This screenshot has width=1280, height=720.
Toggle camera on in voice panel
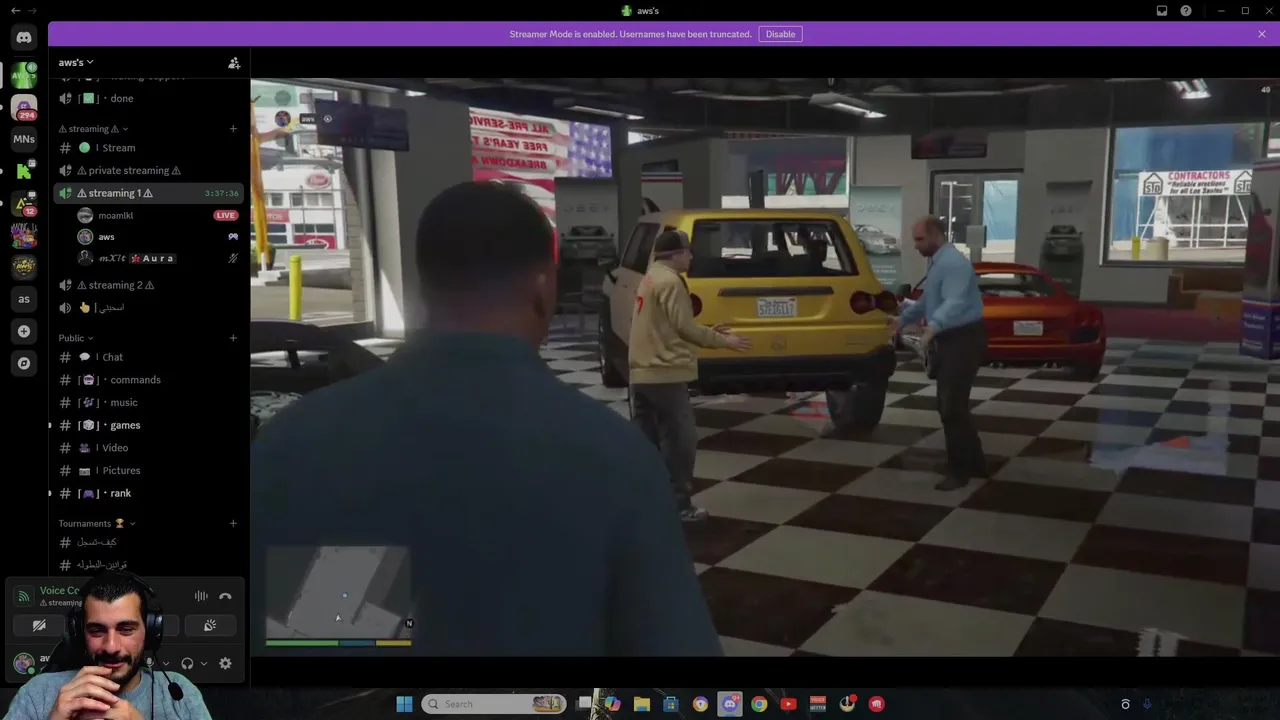coord(39,626)
